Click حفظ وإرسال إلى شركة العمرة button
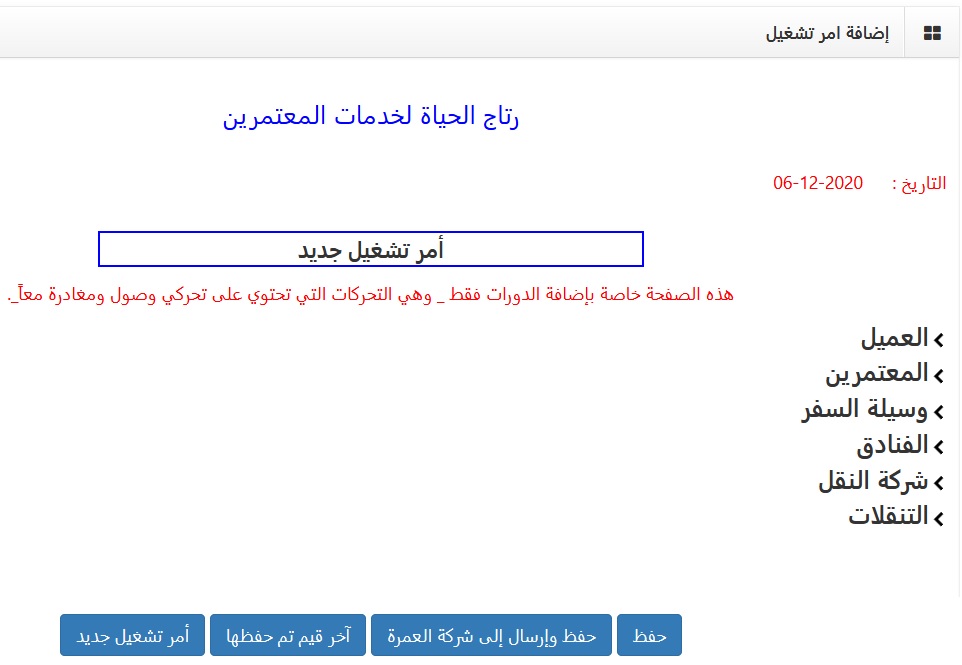Viewport: 962px width, 665px height. 491,635
